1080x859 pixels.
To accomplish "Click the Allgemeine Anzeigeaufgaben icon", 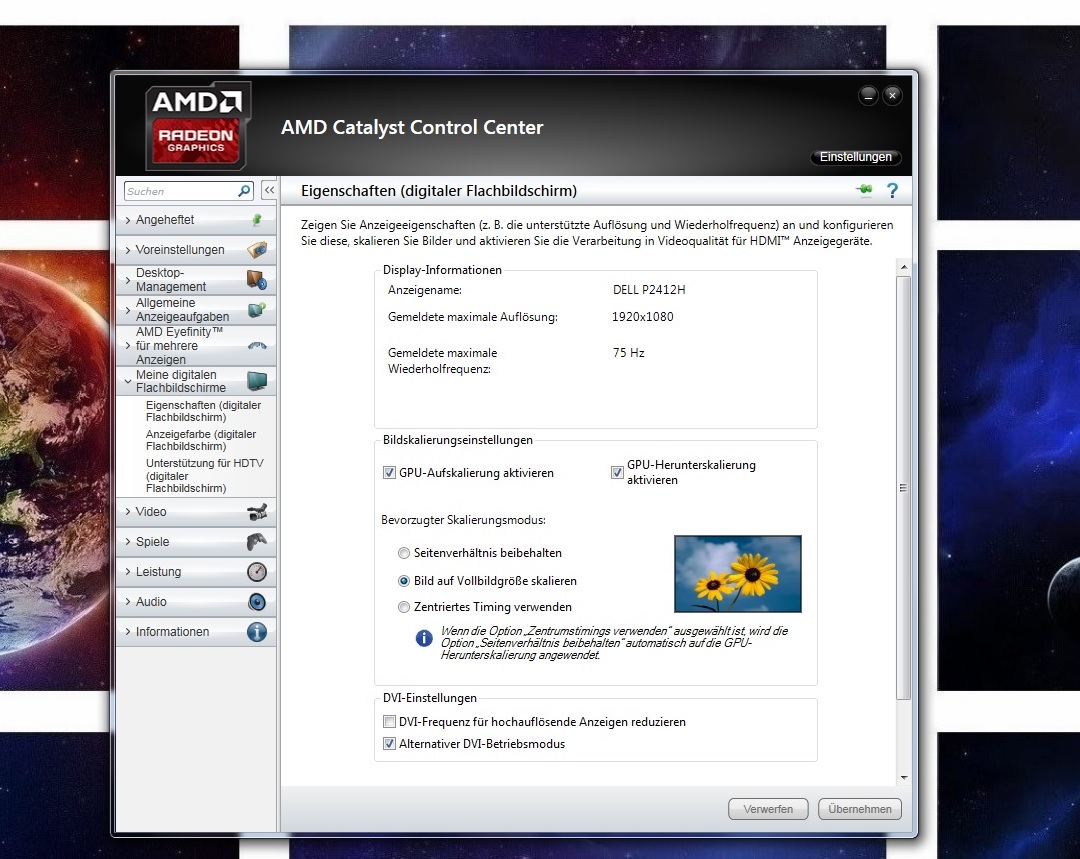I will (257, 309).
